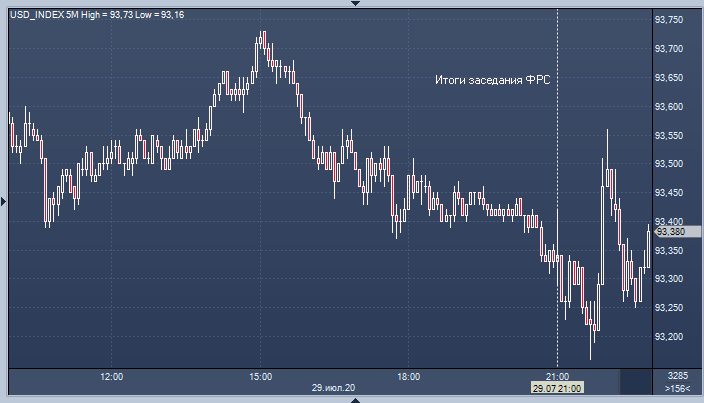Click the bottom center panel arrow
The image size is (704, 403).
[x=352, y=399]
